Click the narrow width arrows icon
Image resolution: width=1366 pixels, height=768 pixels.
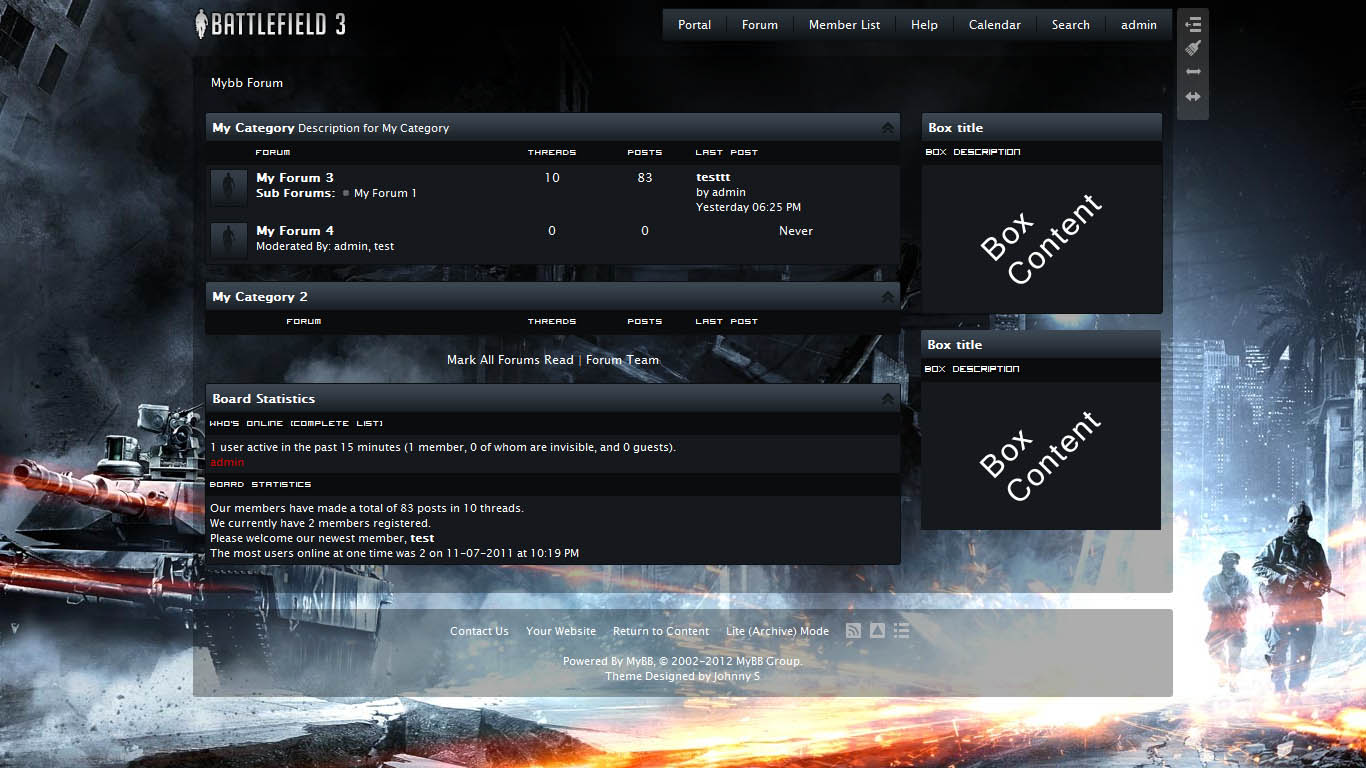(1193, 72)
